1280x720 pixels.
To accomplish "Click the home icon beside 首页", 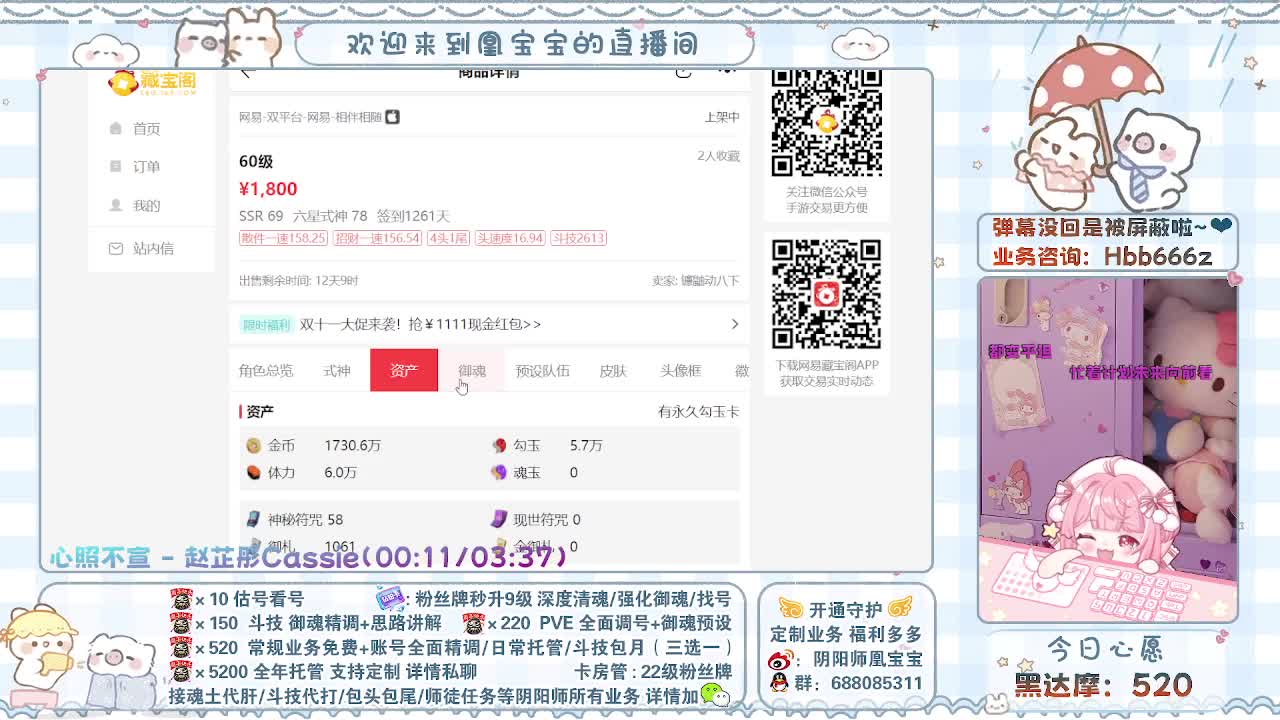I will (x=116, y=128).
